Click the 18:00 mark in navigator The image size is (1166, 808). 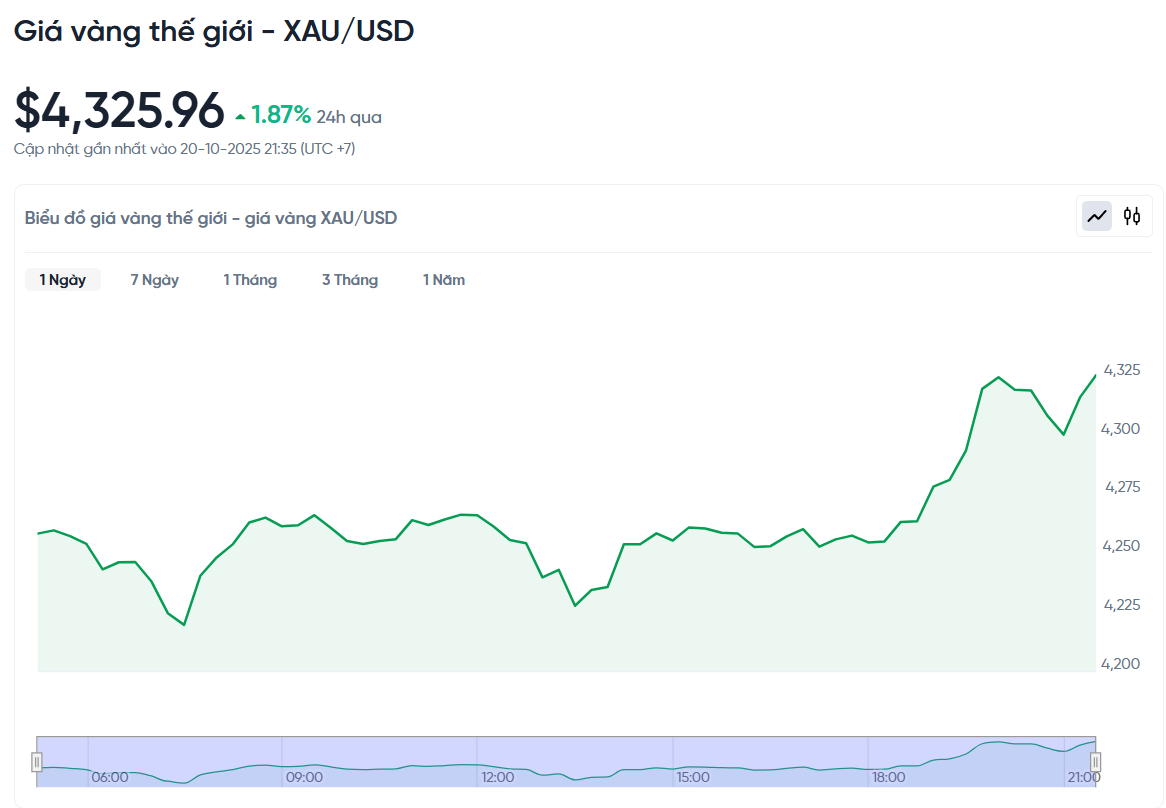(x=888, y=777)
